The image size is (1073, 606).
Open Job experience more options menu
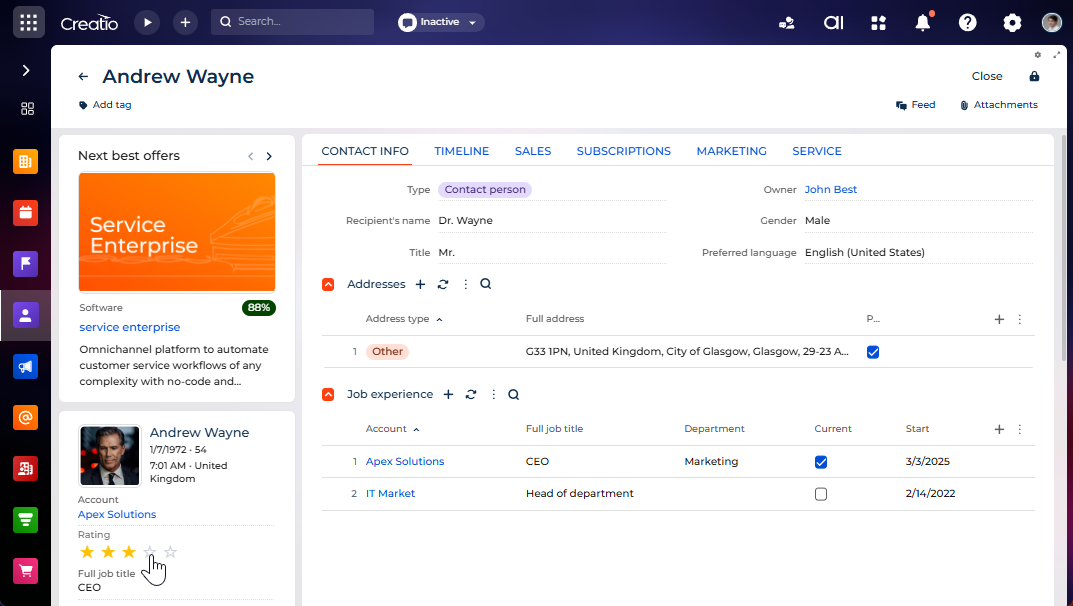493,394
